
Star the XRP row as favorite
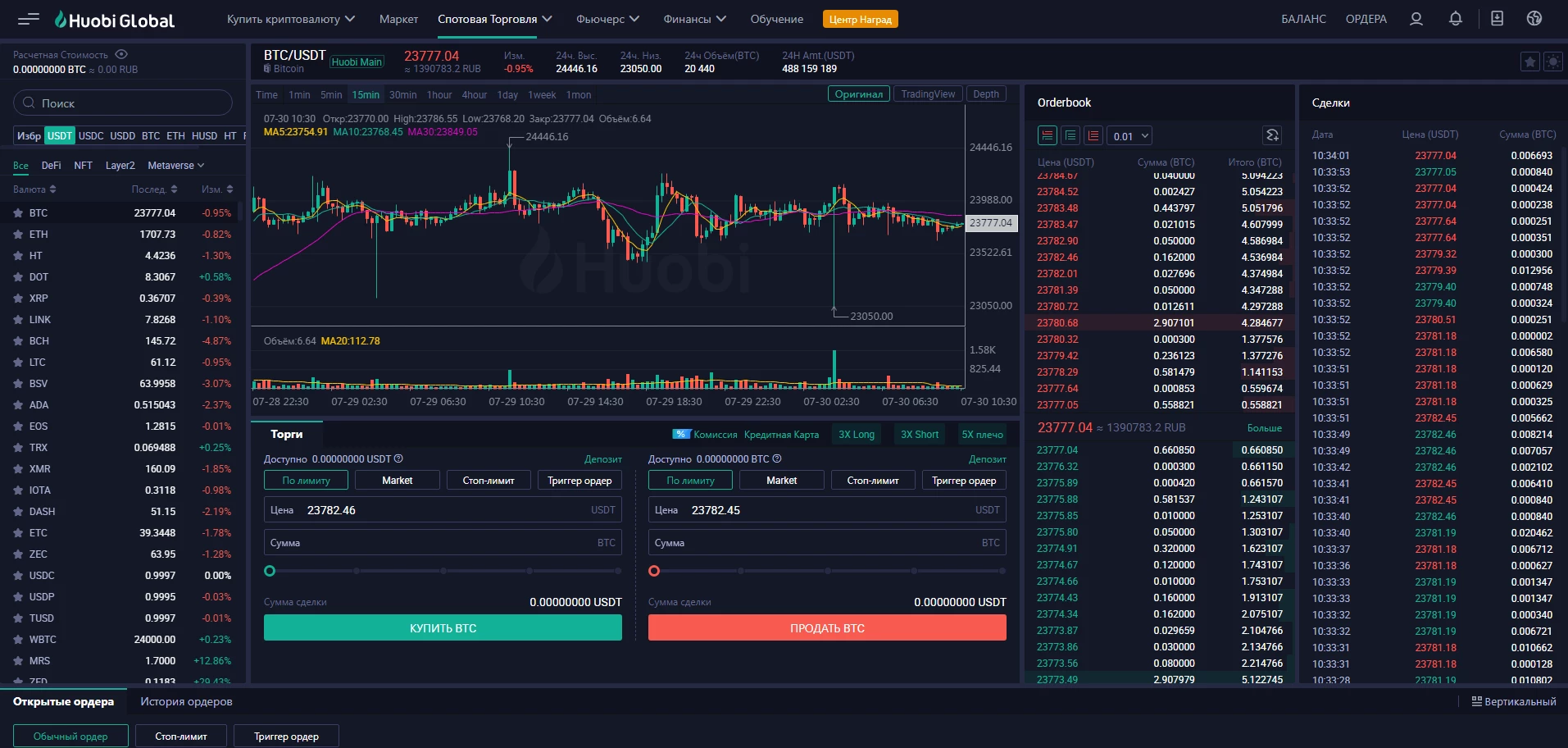18,299
